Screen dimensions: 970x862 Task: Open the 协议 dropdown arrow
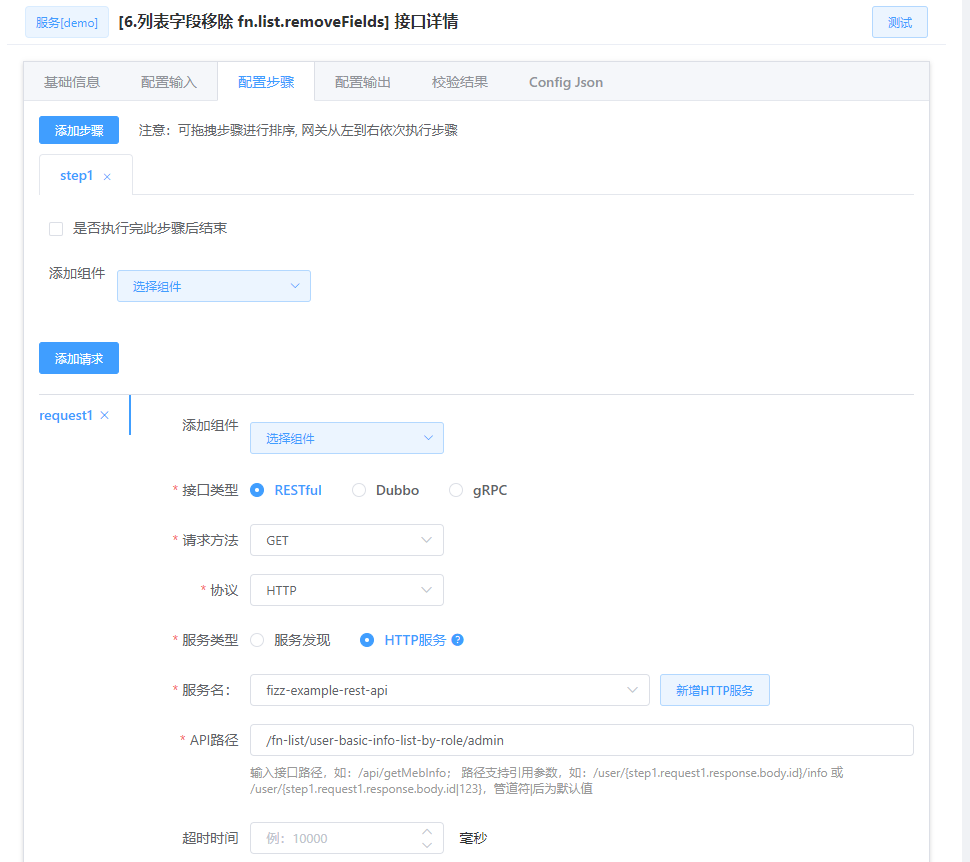click(x=428, y=590)
